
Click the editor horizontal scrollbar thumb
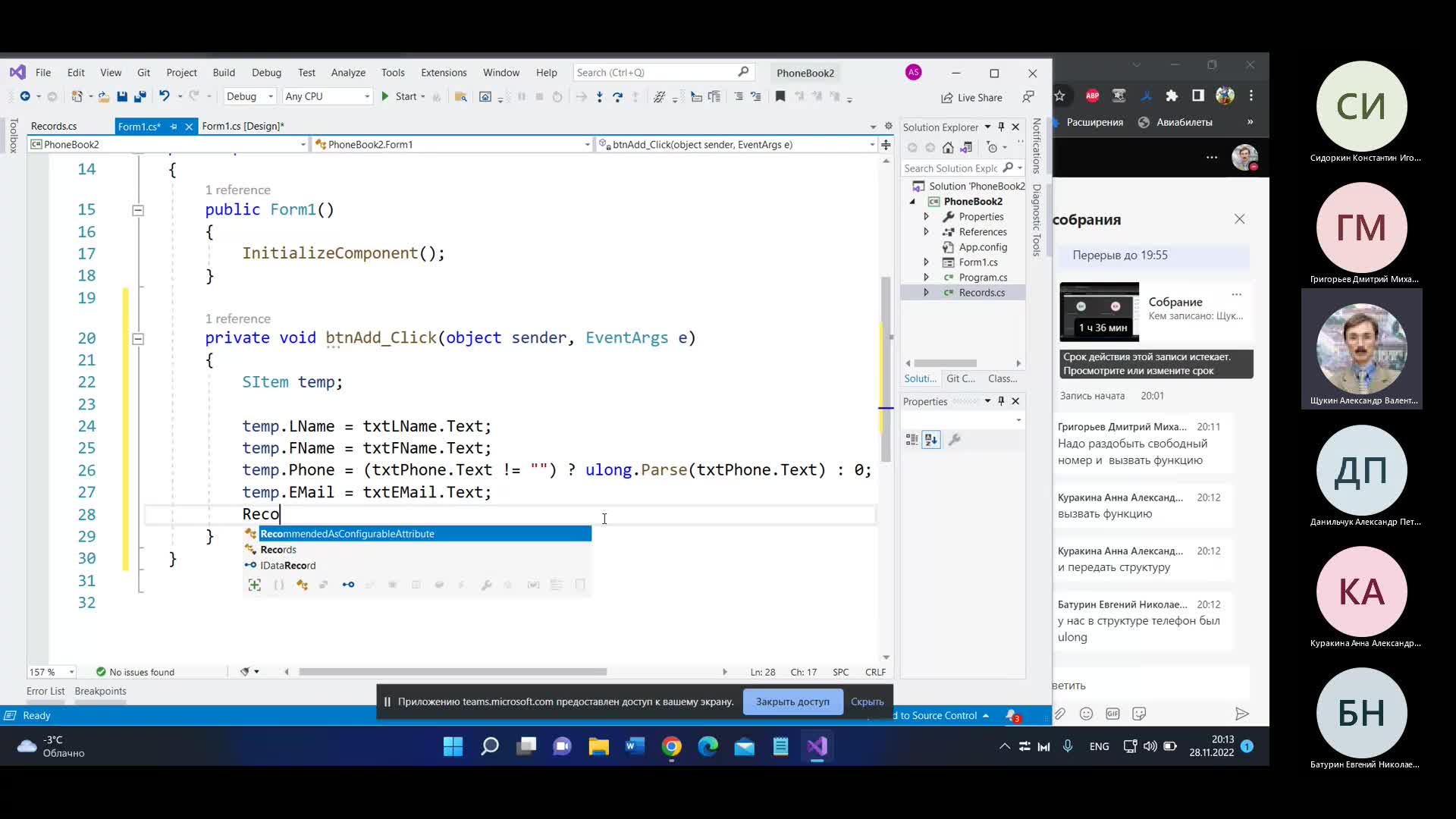click(453, 672)
